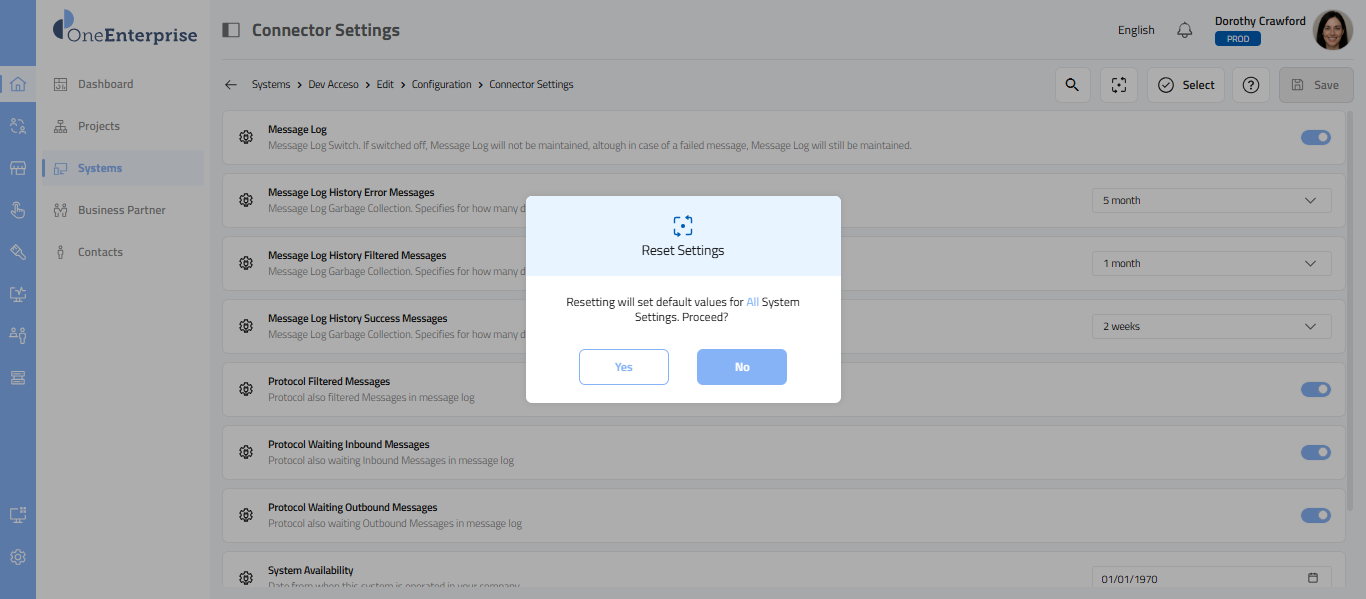This screenshot has width=1366, height=599.
Task: Open the 1 month filtered messages dropdown
Action: (1211, 263)
